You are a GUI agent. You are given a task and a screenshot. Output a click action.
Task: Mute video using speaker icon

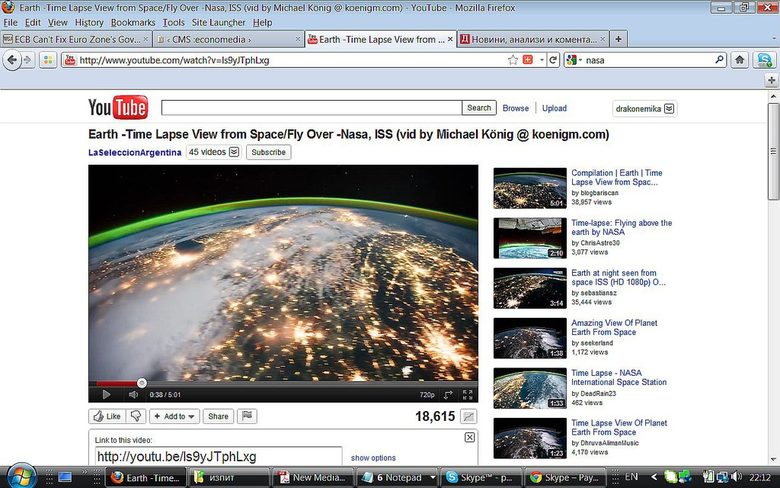(x=133, y=394)
